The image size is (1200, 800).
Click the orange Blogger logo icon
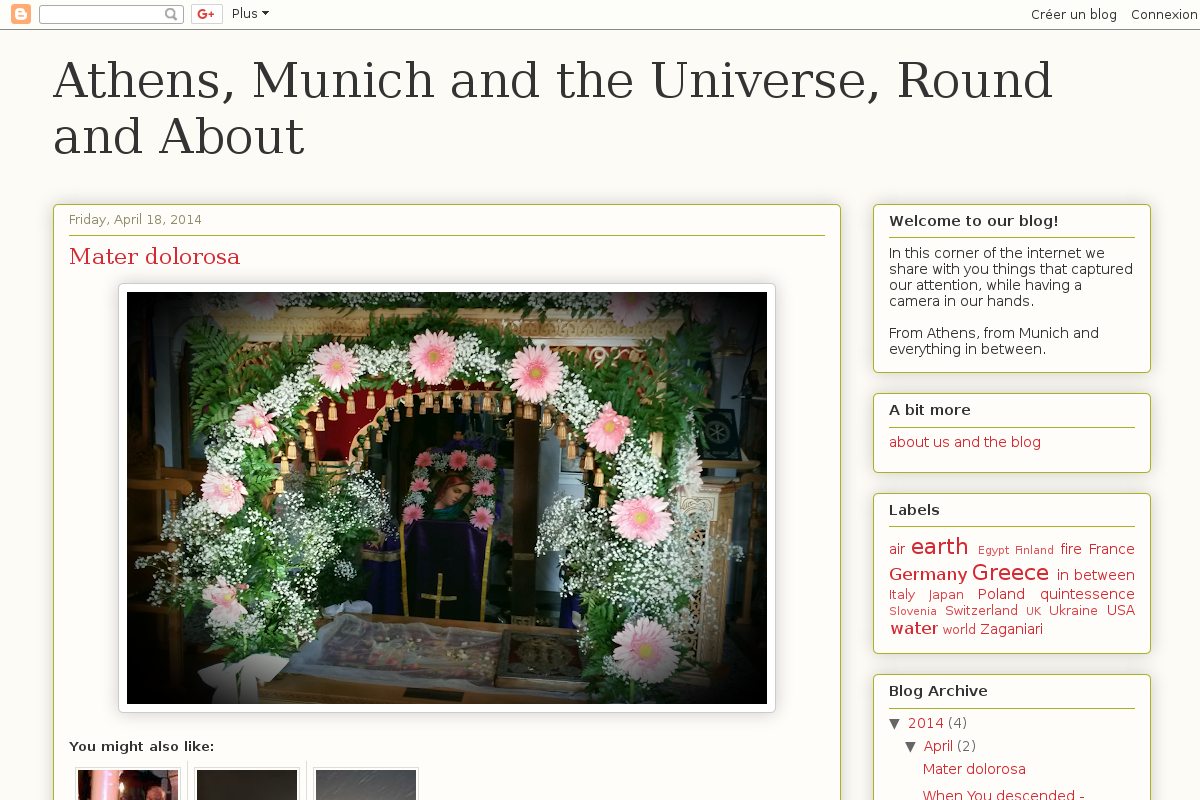pos(21,14)
